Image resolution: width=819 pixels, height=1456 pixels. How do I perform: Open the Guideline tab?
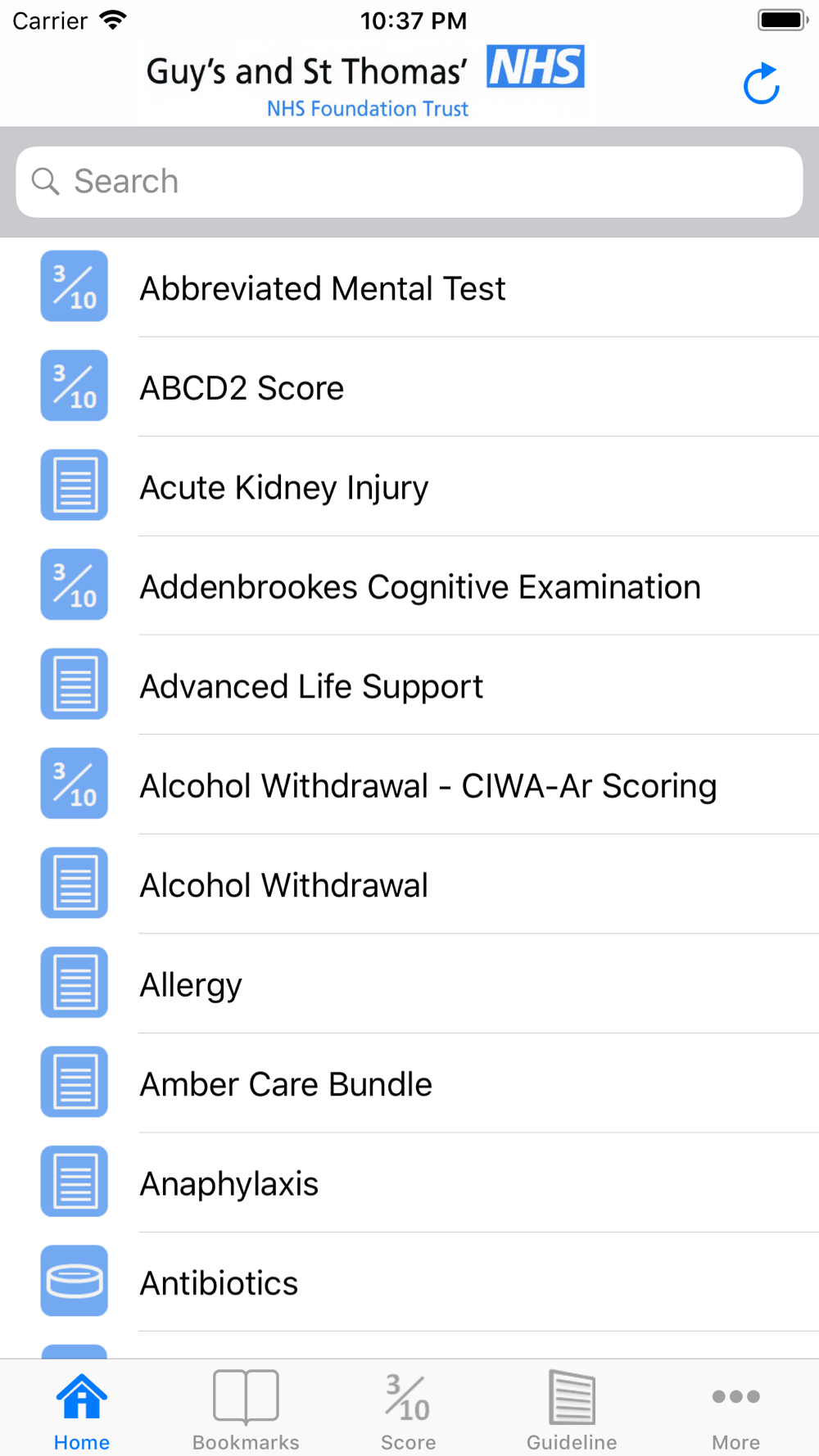click(572, 1410)
